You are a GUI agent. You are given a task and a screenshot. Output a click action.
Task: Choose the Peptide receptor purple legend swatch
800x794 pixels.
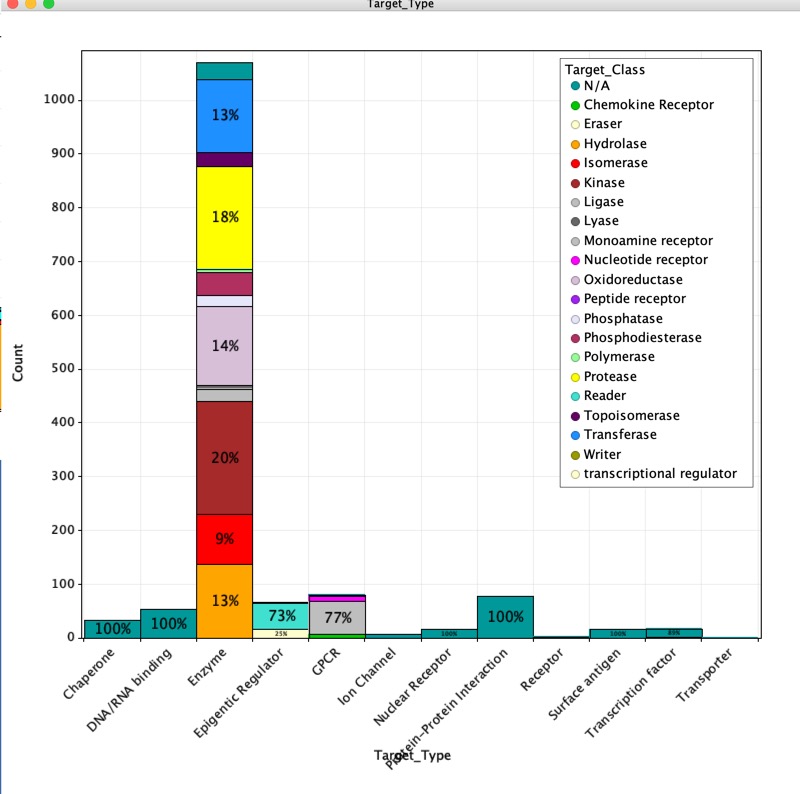pos(575,300)
